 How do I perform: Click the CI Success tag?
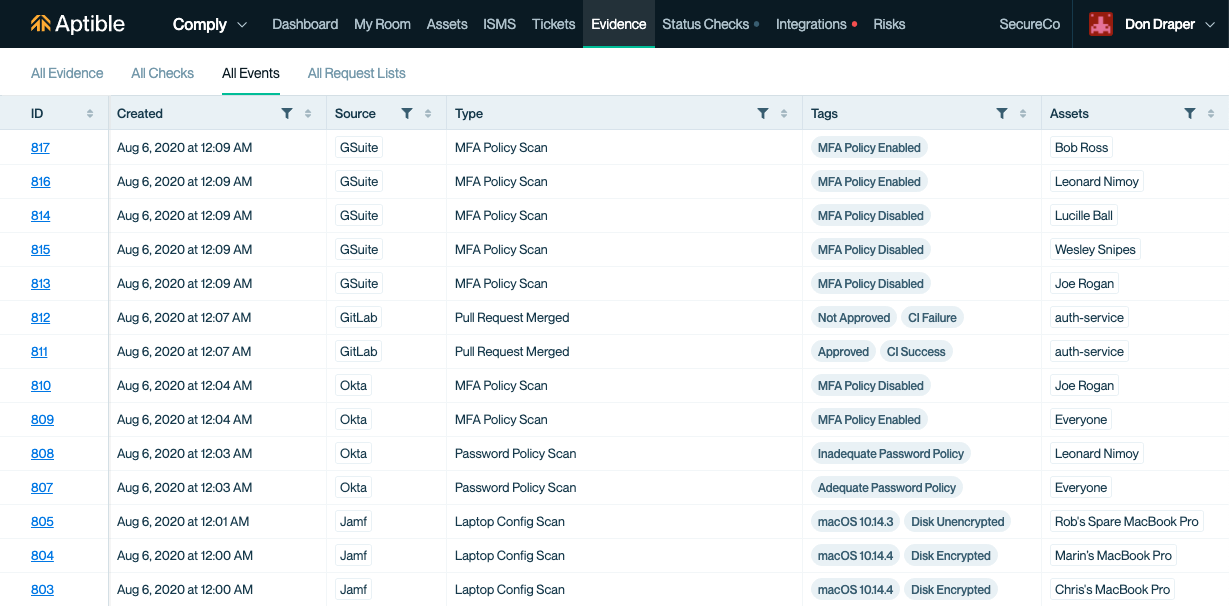(916, 352)
